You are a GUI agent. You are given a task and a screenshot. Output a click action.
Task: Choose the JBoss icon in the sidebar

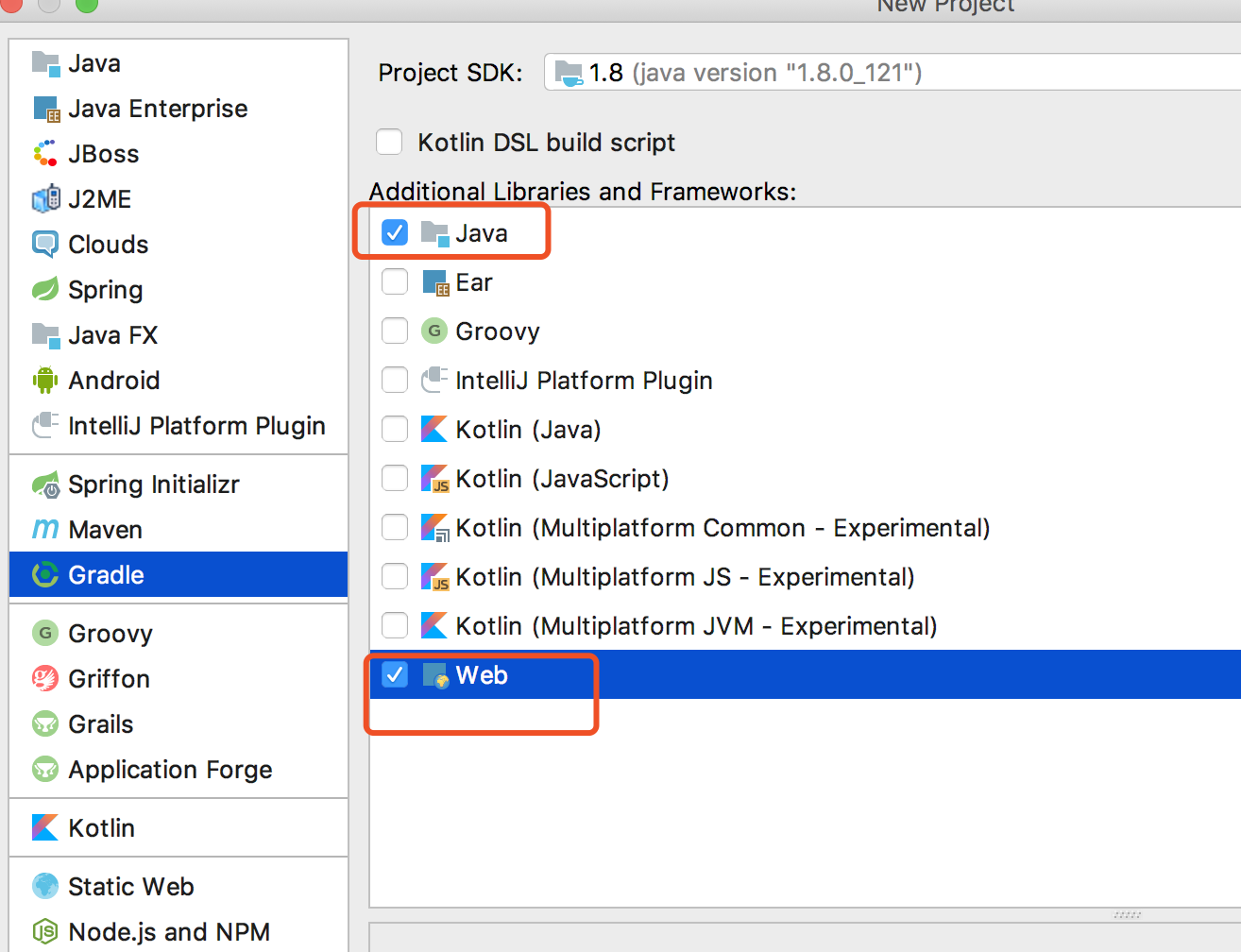(45, 154)
